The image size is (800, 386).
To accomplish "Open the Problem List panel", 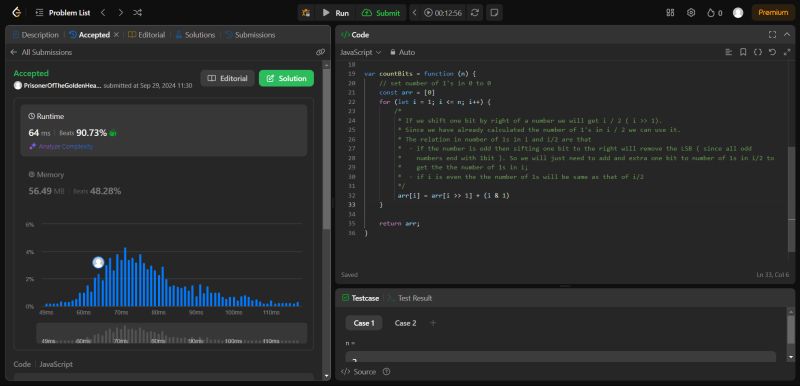I will pos(63,13).
